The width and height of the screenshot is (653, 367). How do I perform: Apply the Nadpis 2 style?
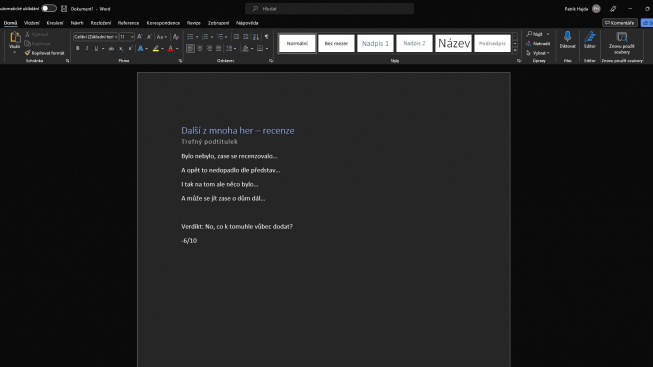414,43
